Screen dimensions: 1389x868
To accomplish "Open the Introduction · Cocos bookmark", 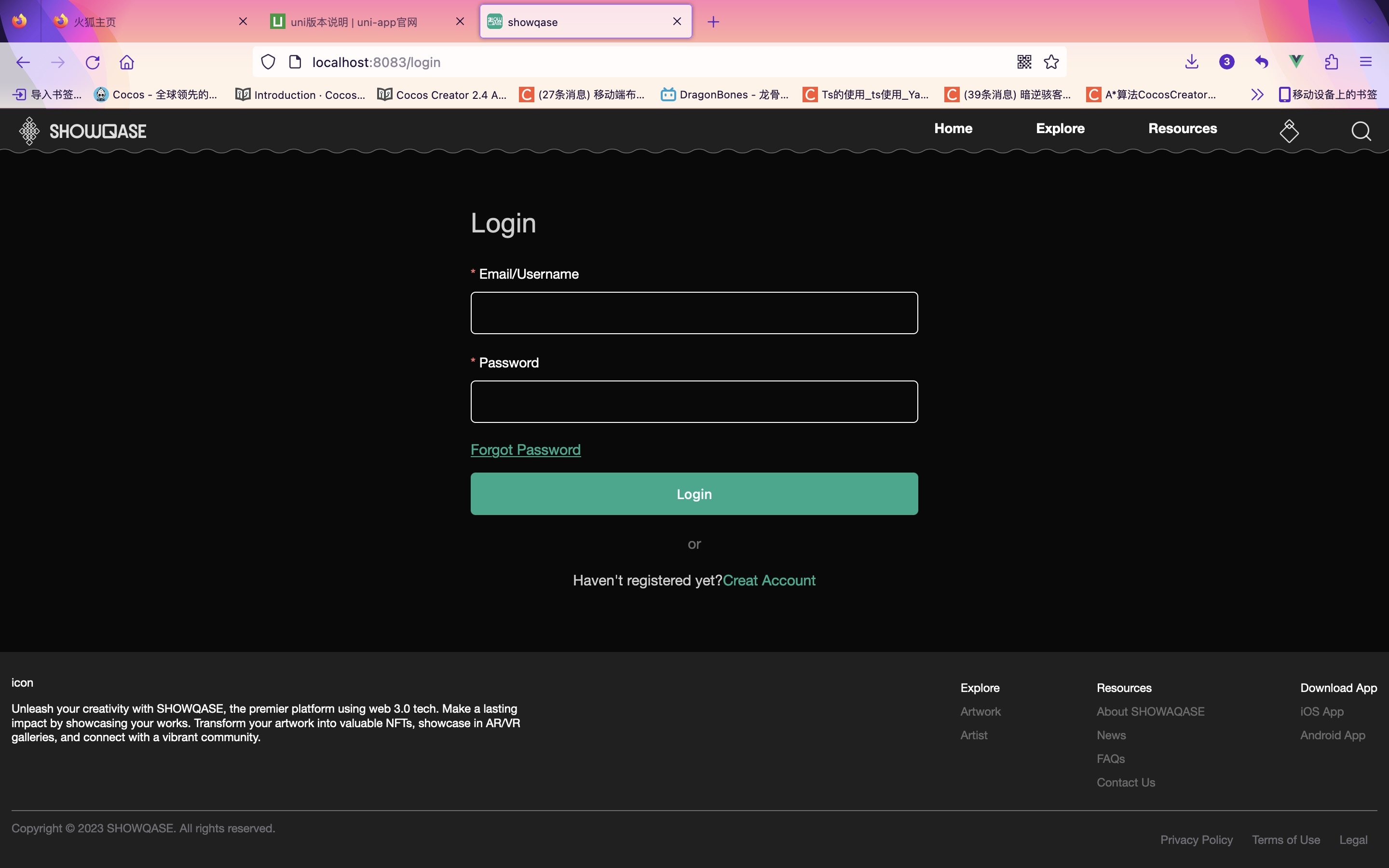I will click(x=300, y=94).
